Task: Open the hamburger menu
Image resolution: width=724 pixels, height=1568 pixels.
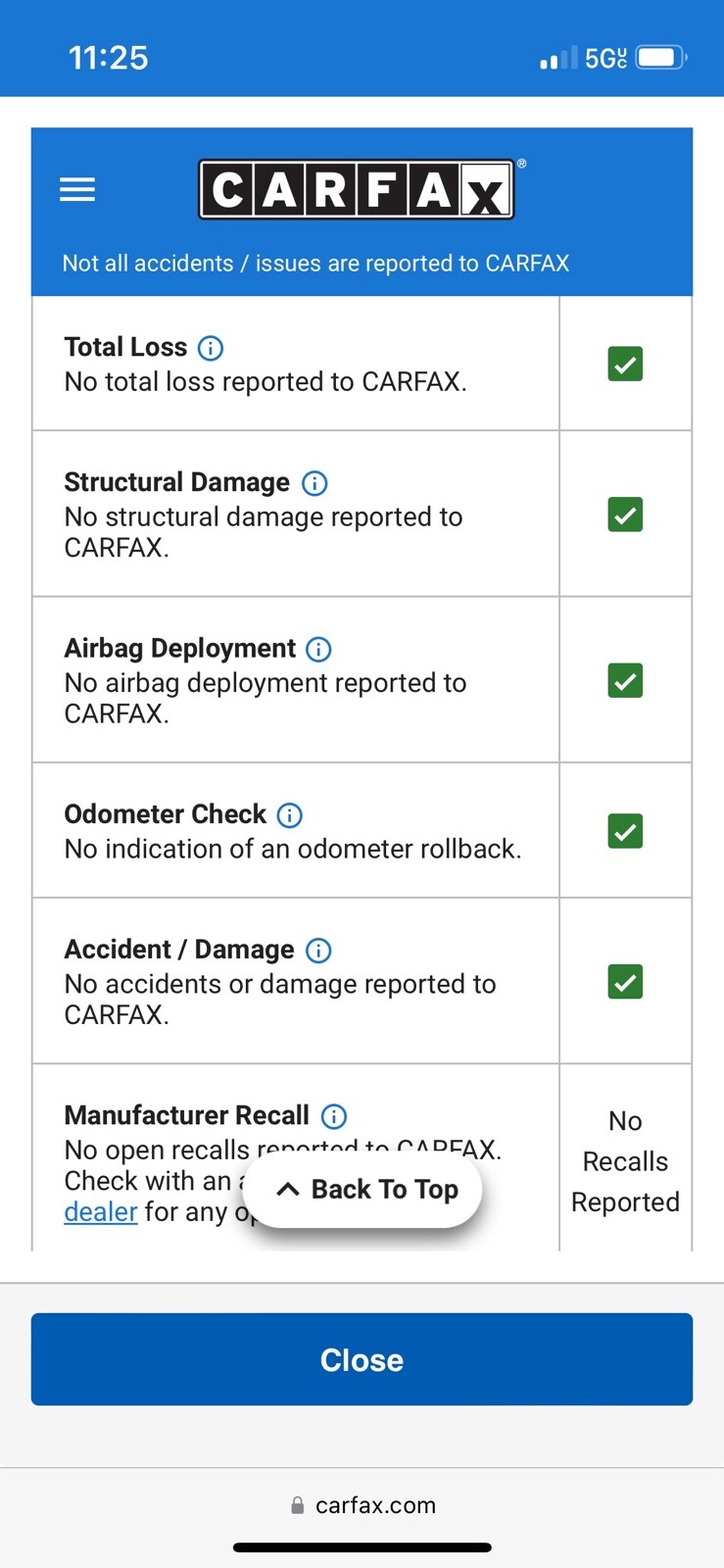Action: click(77, 189)
